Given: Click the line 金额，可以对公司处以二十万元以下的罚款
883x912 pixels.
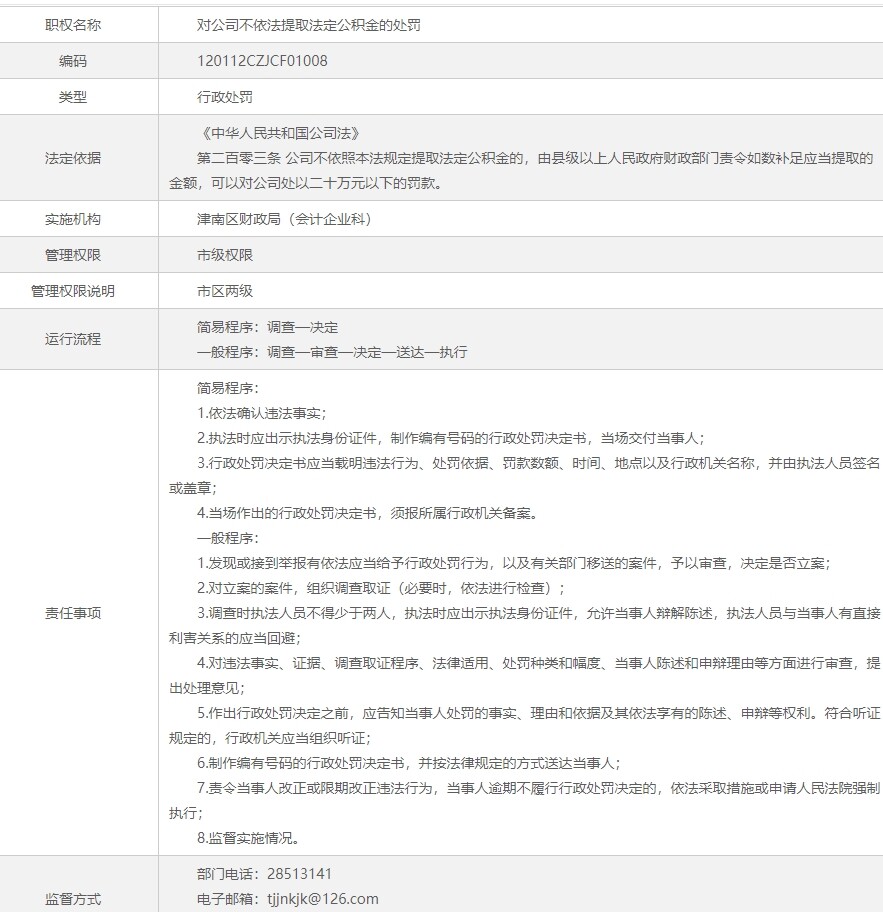Looking at the screenshot, I should coord(307,183).
